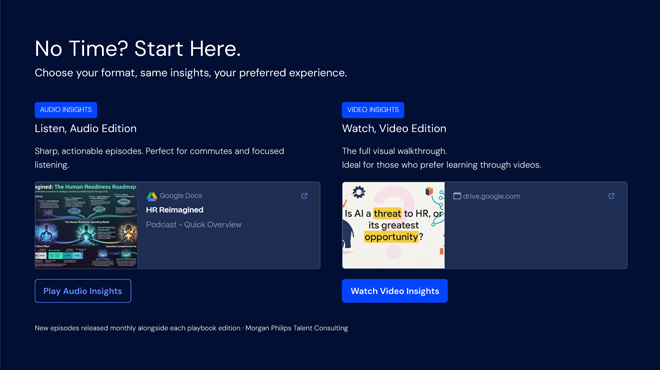Click the Choose your format subtitle text
The height and width of the screenshot is (370, 660).
pos(191,73)
